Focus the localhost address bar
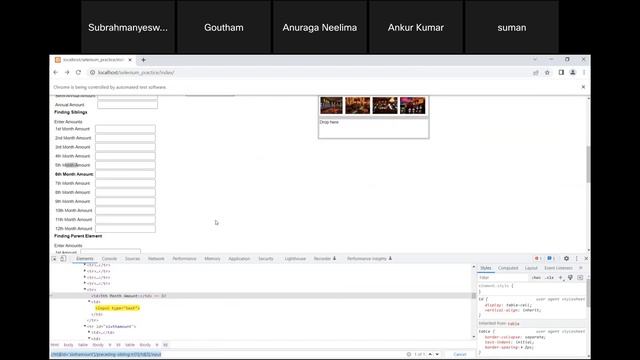The width and height of the screenshot is (640, 360). point(310,72)
